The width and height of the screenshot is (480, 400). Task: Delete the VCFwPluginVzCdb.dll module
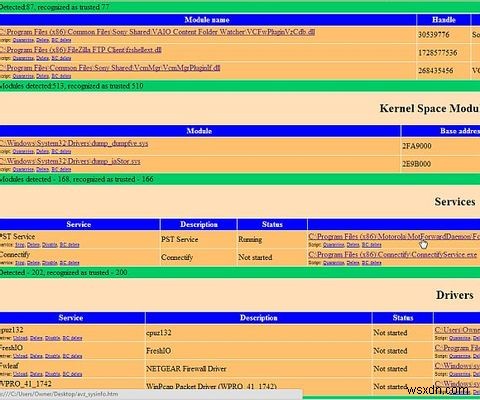[42, 40]
